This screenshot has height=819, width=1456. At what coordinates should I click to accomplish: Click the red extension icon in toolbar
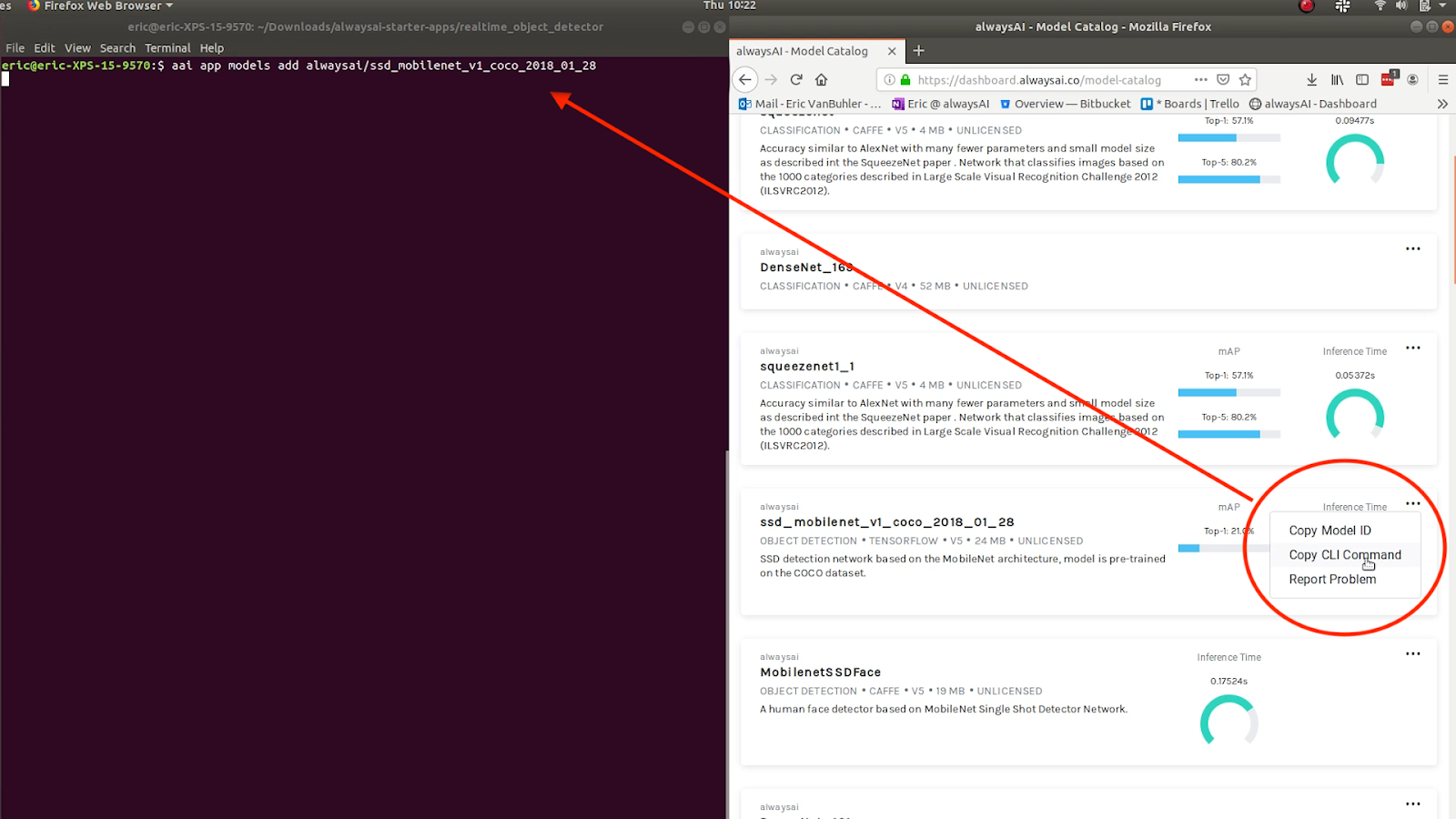coord(1389,78)
